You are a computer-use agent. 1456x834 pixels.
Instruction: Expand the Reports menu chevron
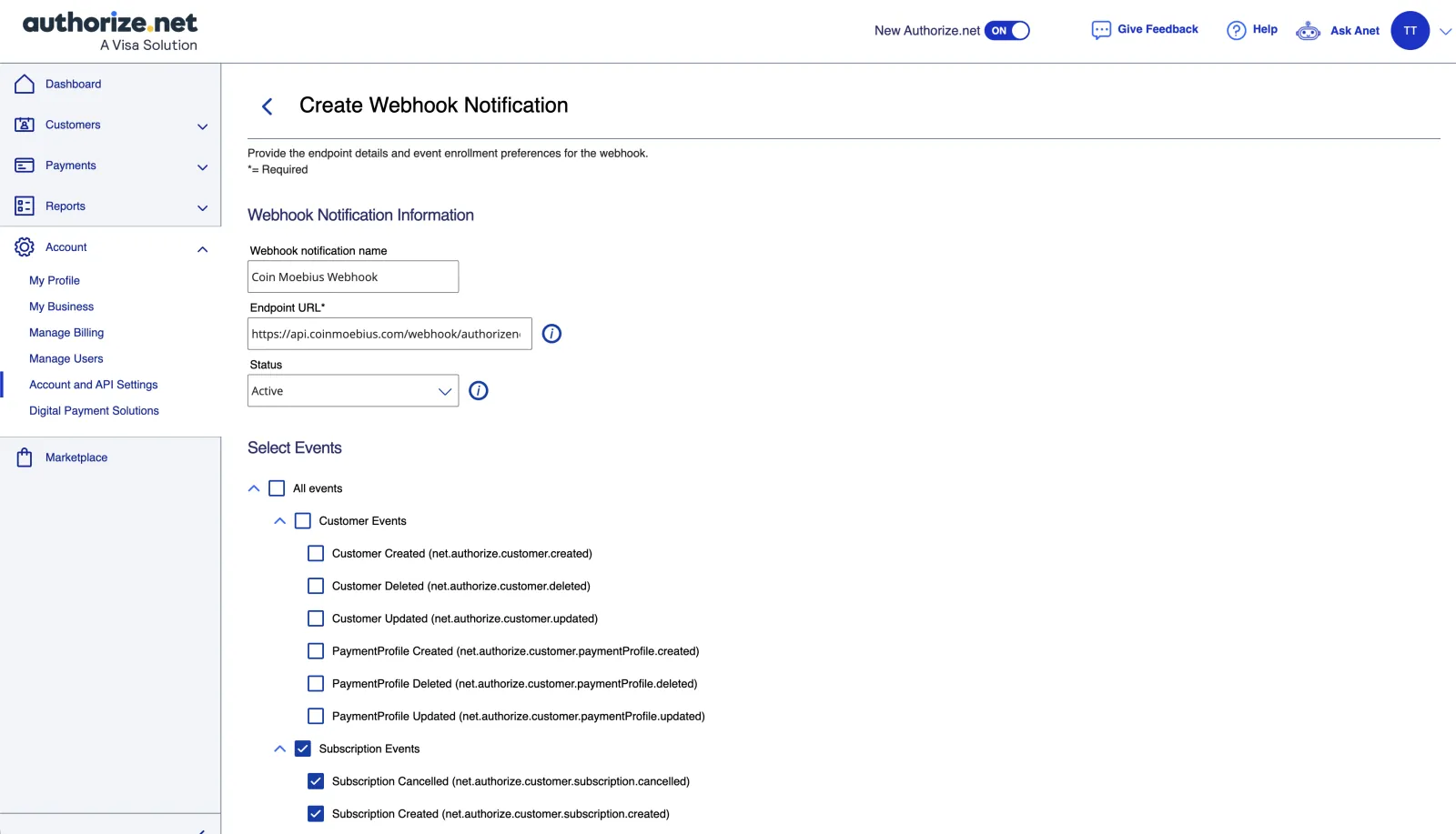(202, 208)
